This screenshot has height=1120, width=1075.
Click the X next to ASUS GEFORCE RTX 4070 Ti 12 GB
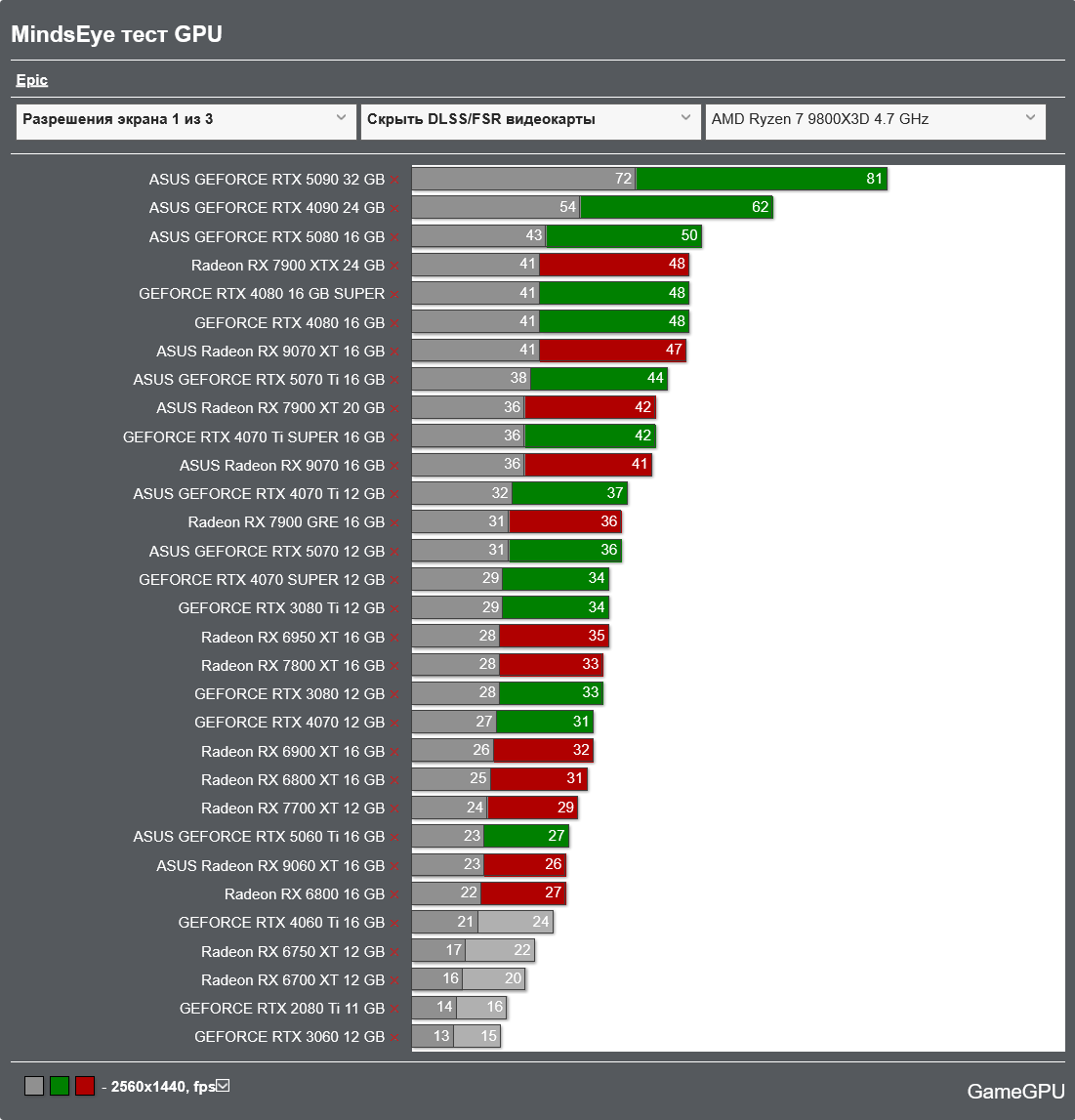point(394,495)
